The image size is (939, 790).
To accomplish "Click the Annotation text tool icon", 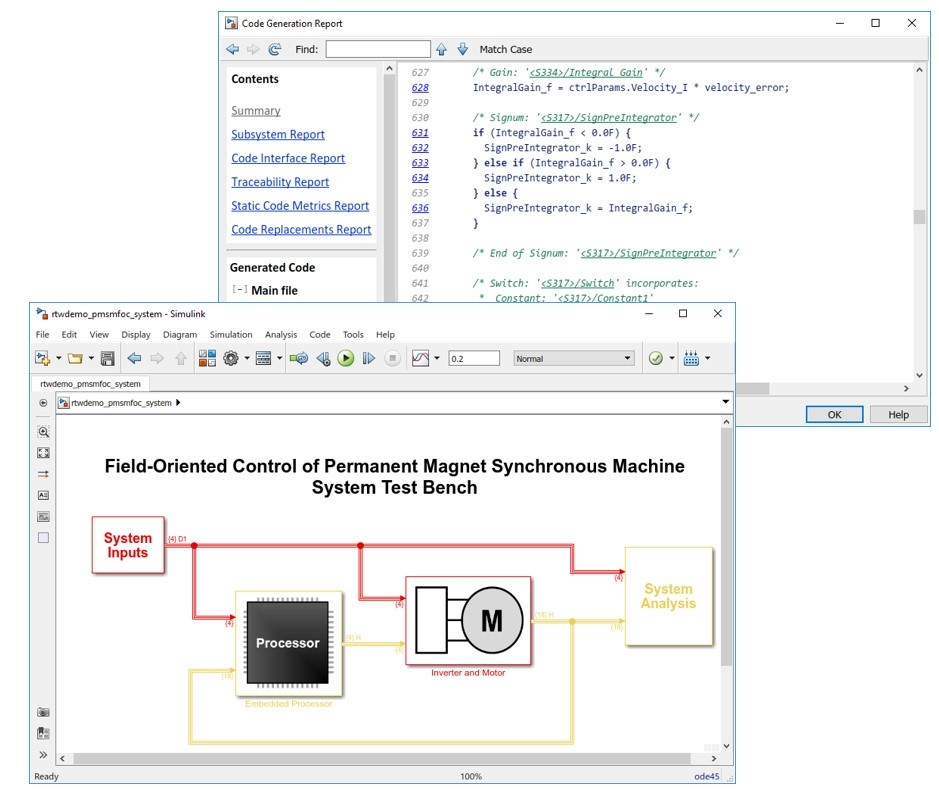I will coord(43,495).
